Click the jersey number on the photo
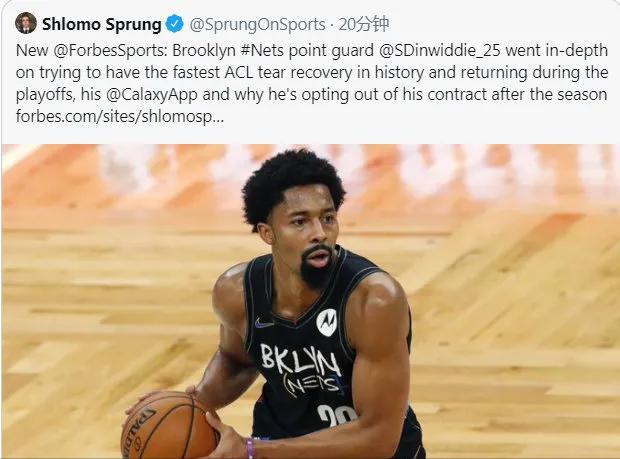 coord(337,416)
